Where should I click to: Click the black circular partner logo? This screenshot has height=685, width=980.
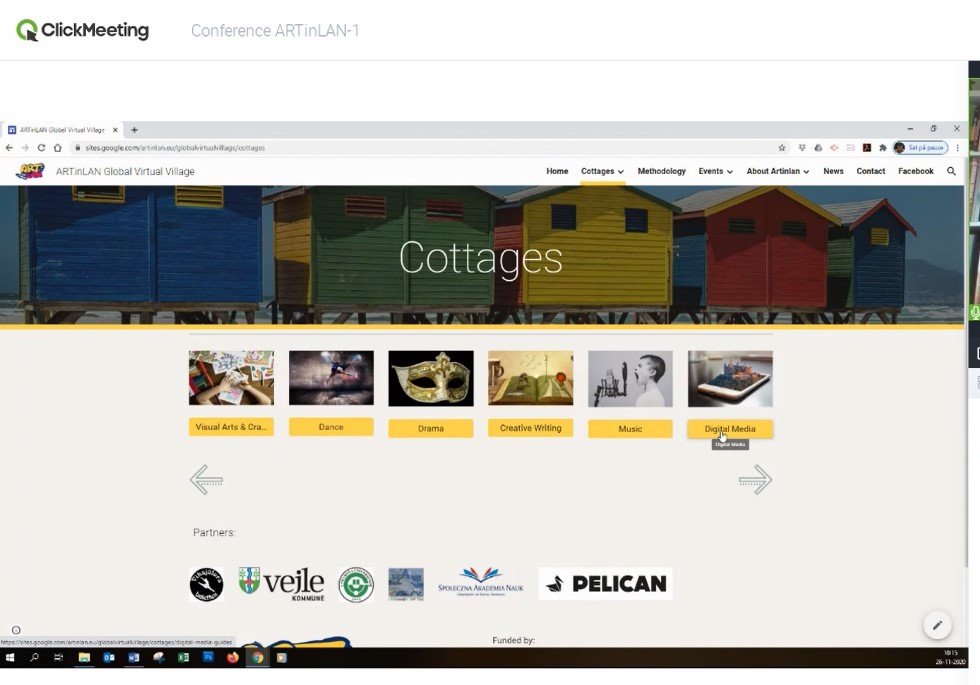206,584
